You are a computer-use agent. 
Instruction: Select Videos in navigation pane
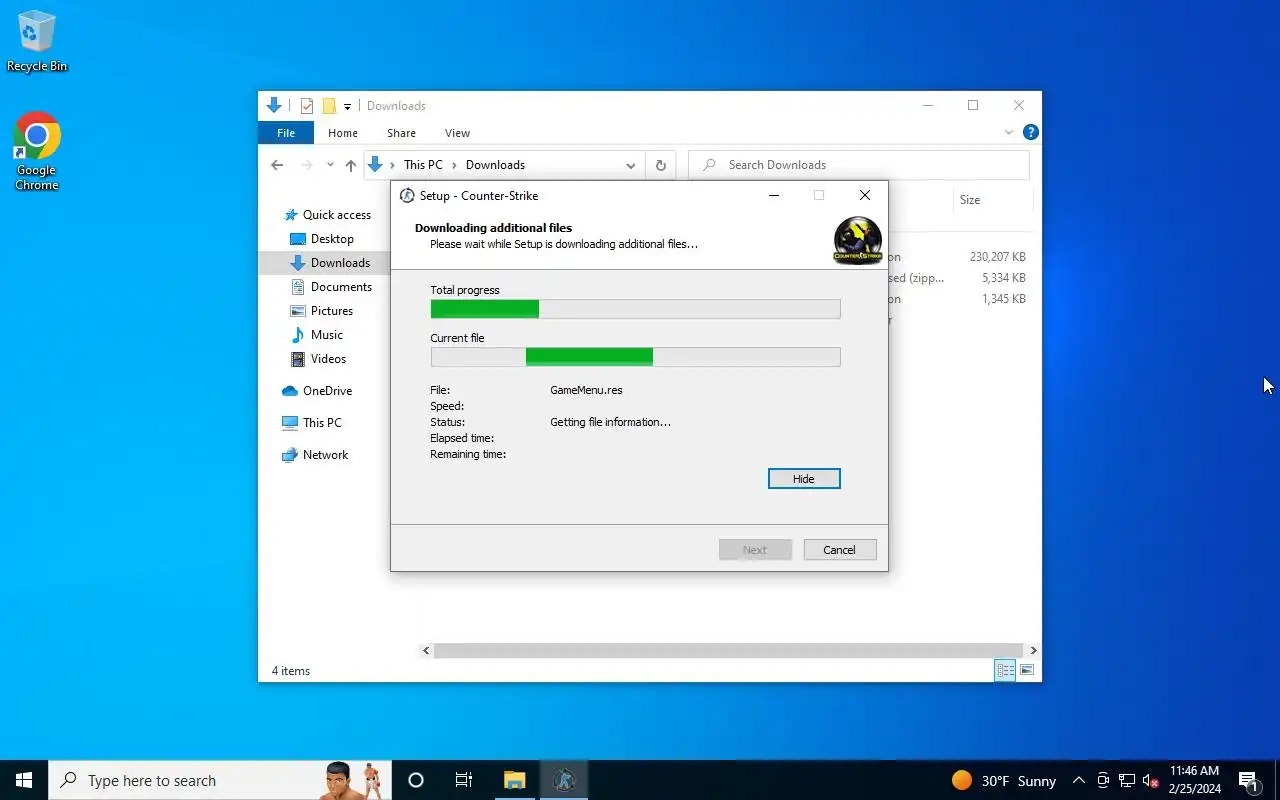(x=318, y=359)
